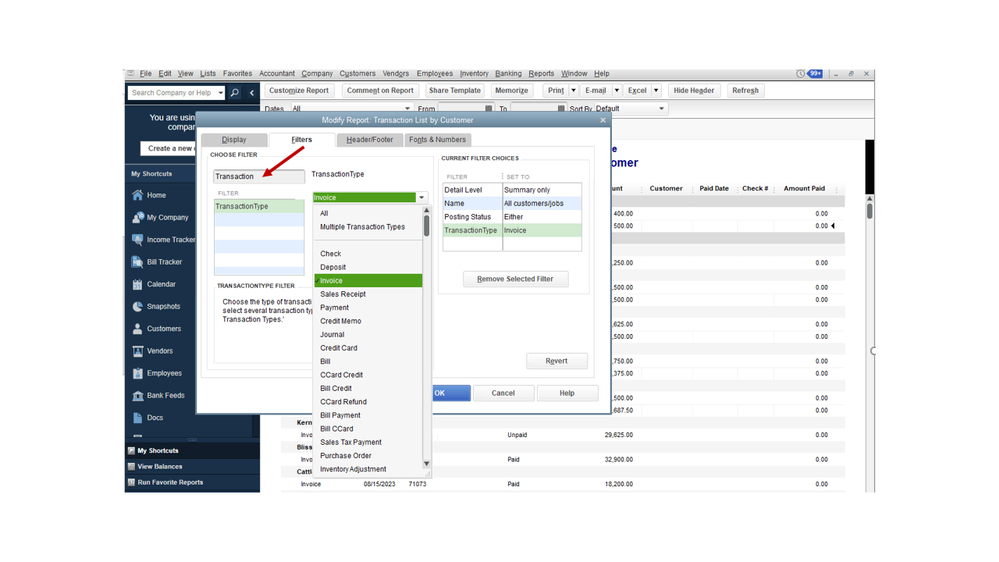Image resolution: width=999 pixels, height=562 pixels.
Task: Click View Balances icon in sidebar
Action: tap(131, 466)
